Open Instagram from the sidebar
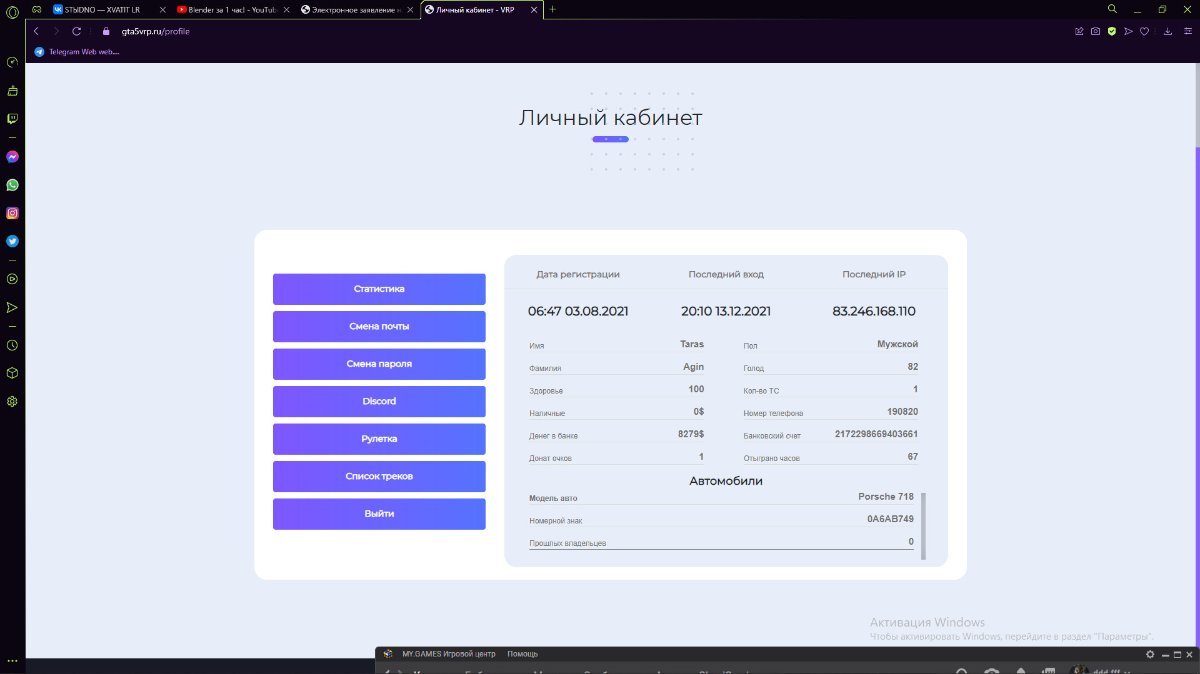 pos(12,213)
